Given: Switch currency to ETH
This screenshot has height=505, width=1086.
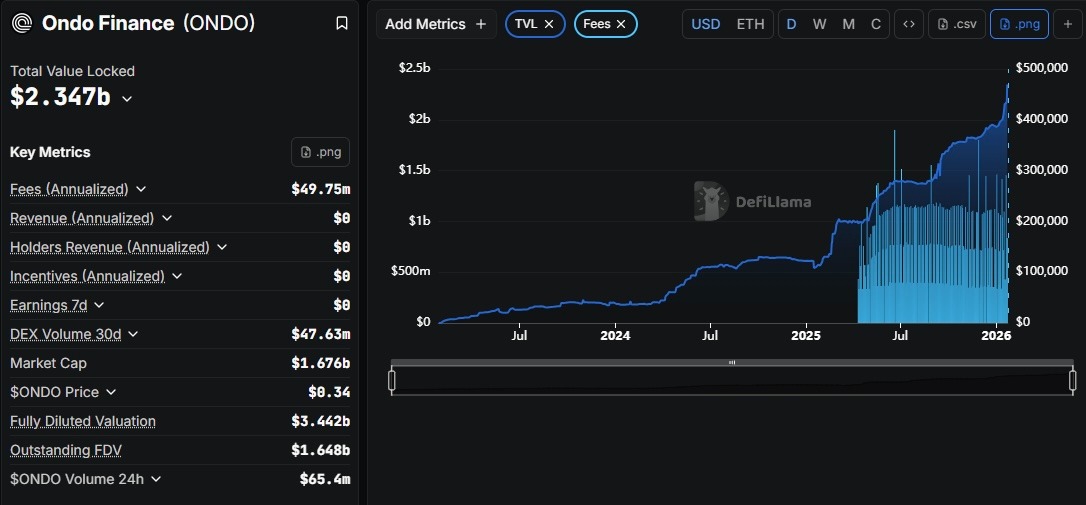Looking at the screenshot, I should pyautogui.click(x=750, y=24).
